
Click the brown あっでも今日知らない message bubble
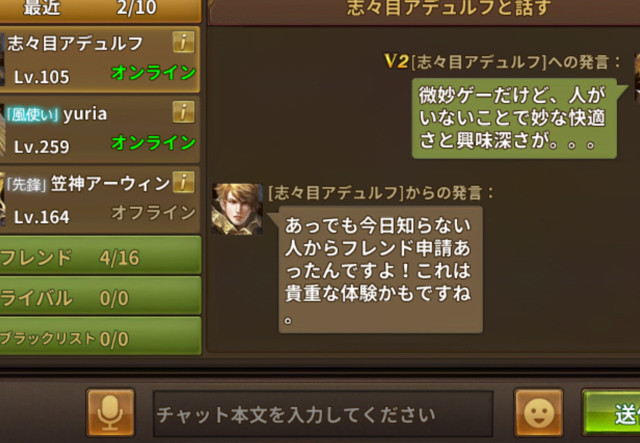pos(380,269)
